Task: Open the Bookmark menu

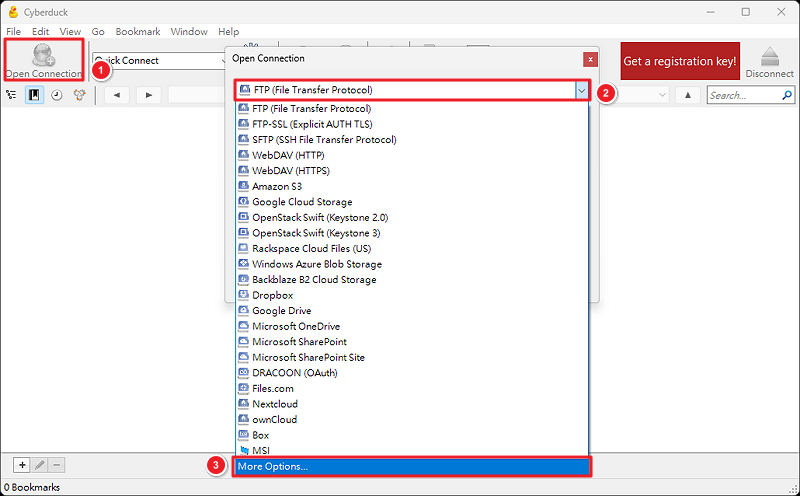Action: click(x=138, y=32)
